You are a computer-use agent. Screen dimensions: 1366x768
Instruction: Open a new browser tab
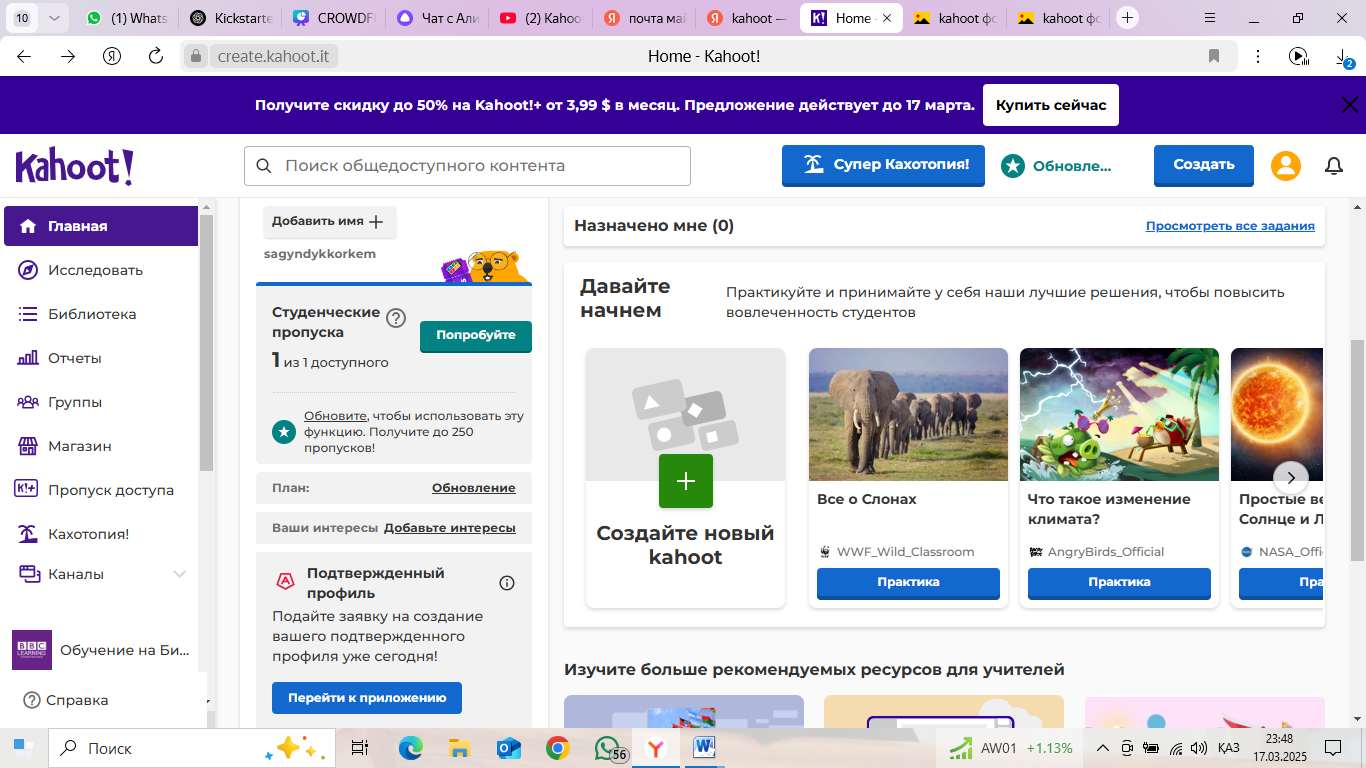[1128, 18]
